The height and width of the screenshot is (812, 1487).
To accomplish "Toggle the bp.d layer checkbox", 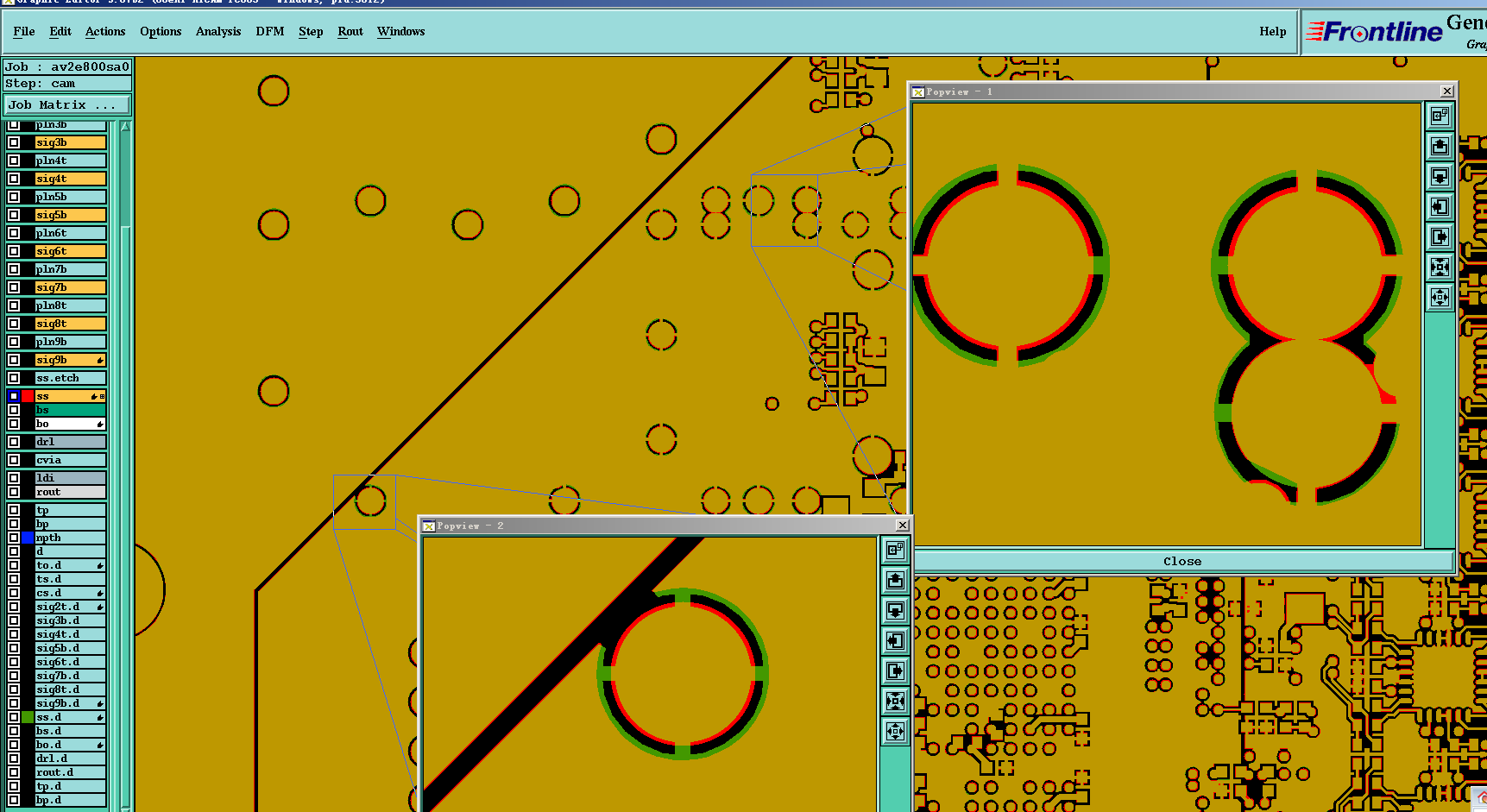I will (x=14, y=800).
